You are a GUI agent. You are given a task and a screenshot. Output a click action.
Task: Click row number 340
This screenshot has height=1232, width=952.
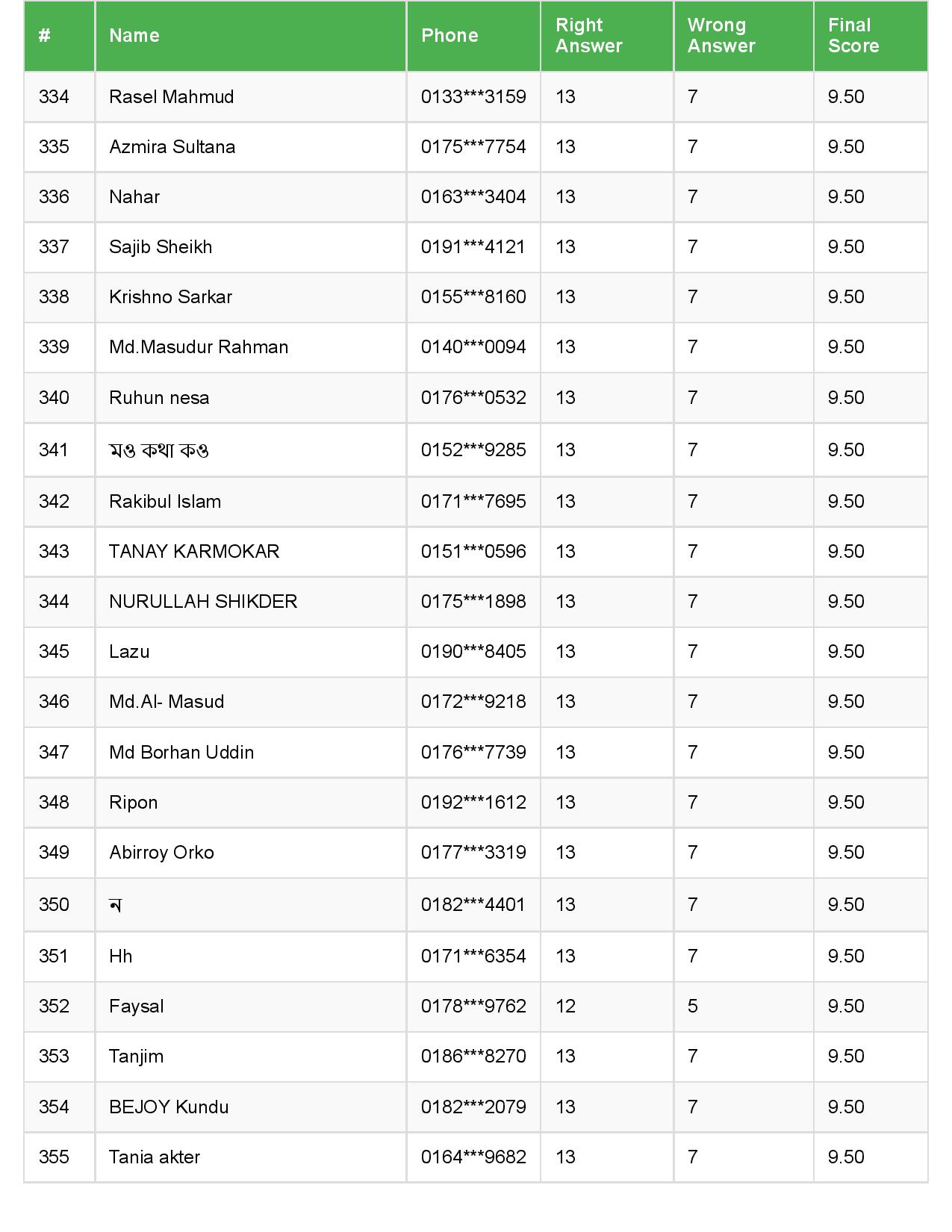54,398
